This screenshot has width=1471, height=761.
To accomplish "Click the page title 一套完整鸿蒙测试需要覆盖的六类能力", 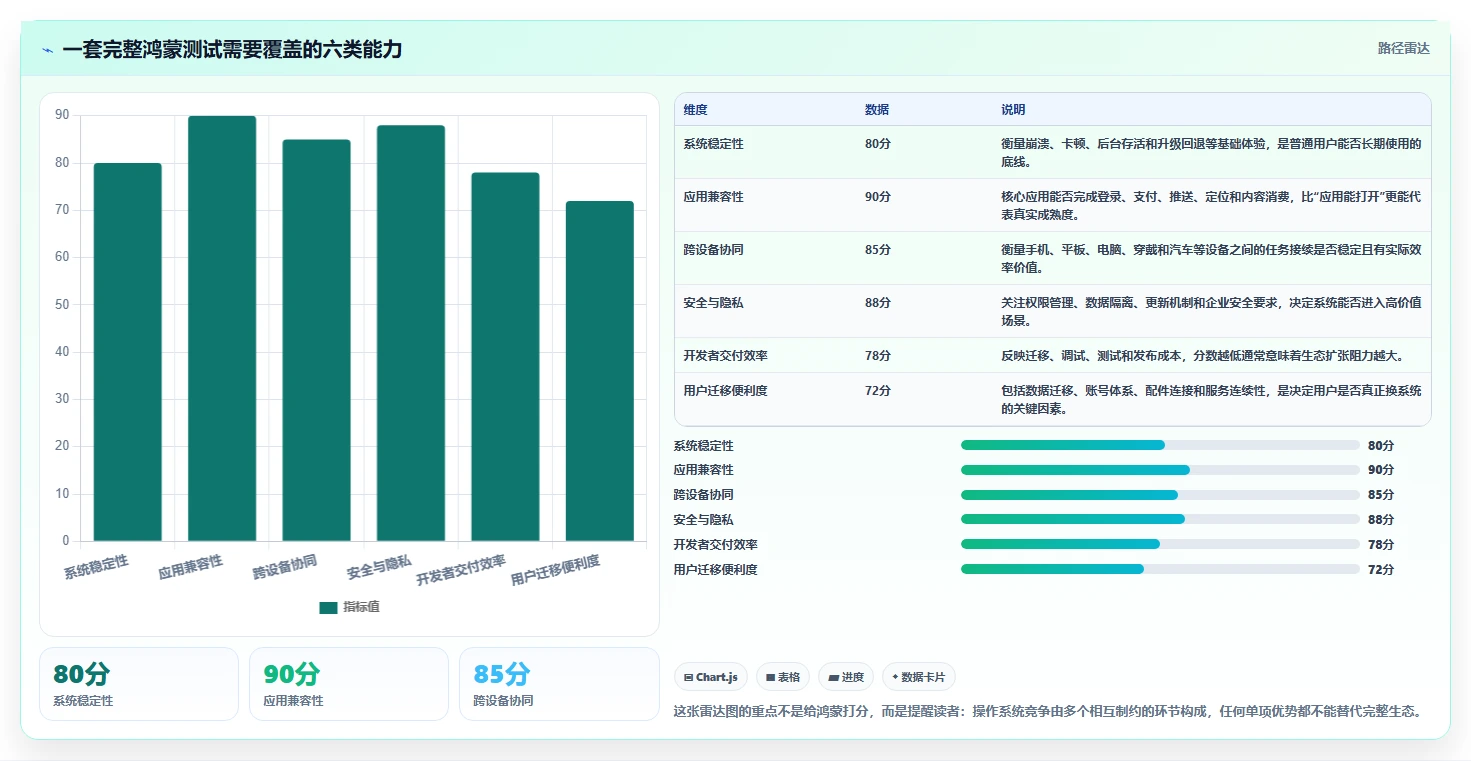I will point(232,49).
